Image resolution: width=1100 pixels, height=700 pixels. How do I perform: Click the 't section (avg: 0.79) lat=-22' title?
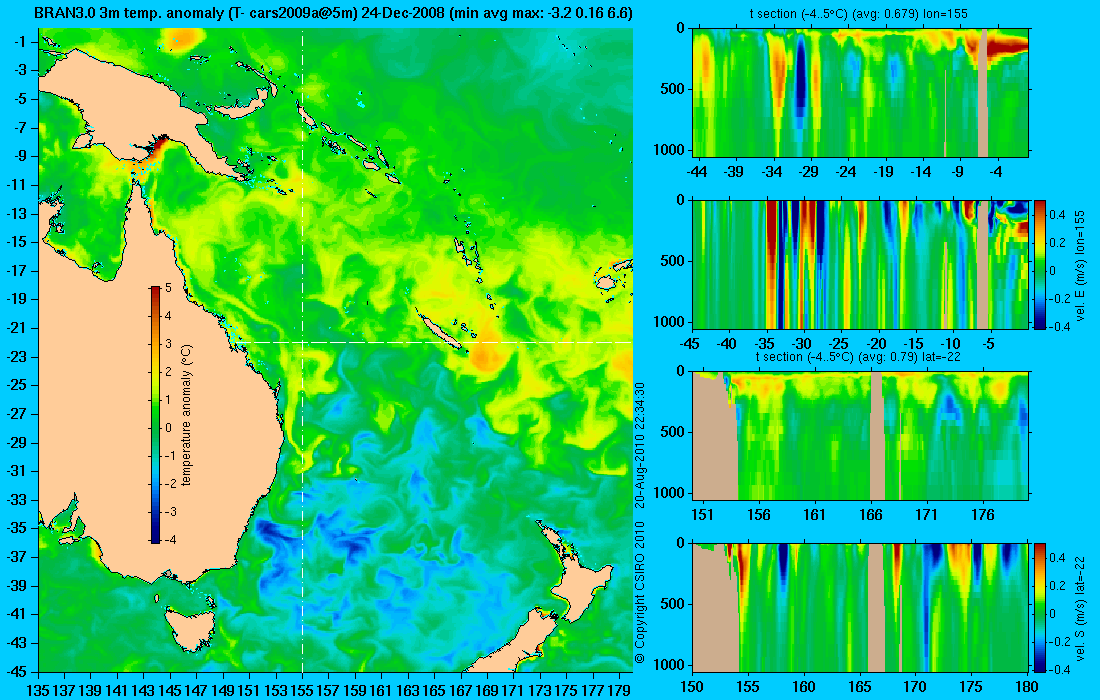(858, 357)
